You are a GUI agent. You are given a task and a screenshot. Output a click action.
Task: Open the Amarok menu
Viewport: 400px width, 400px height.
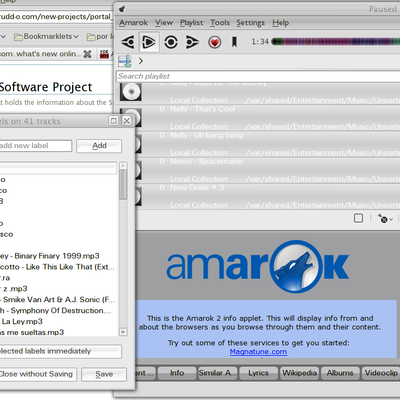click(133, 23)
